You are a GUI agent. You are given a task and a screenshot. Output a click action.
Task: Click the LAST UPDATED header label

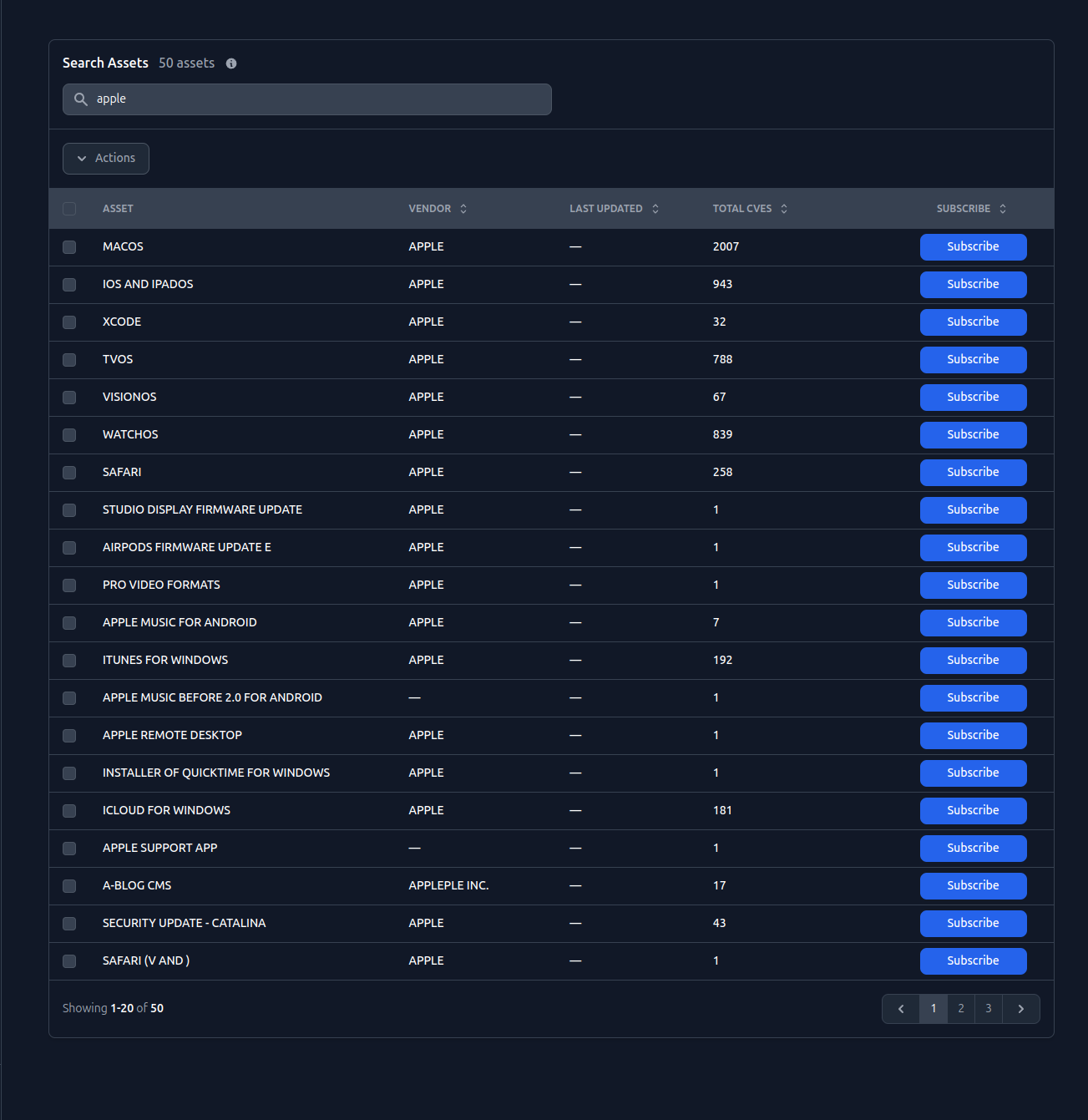click(605, 209)
